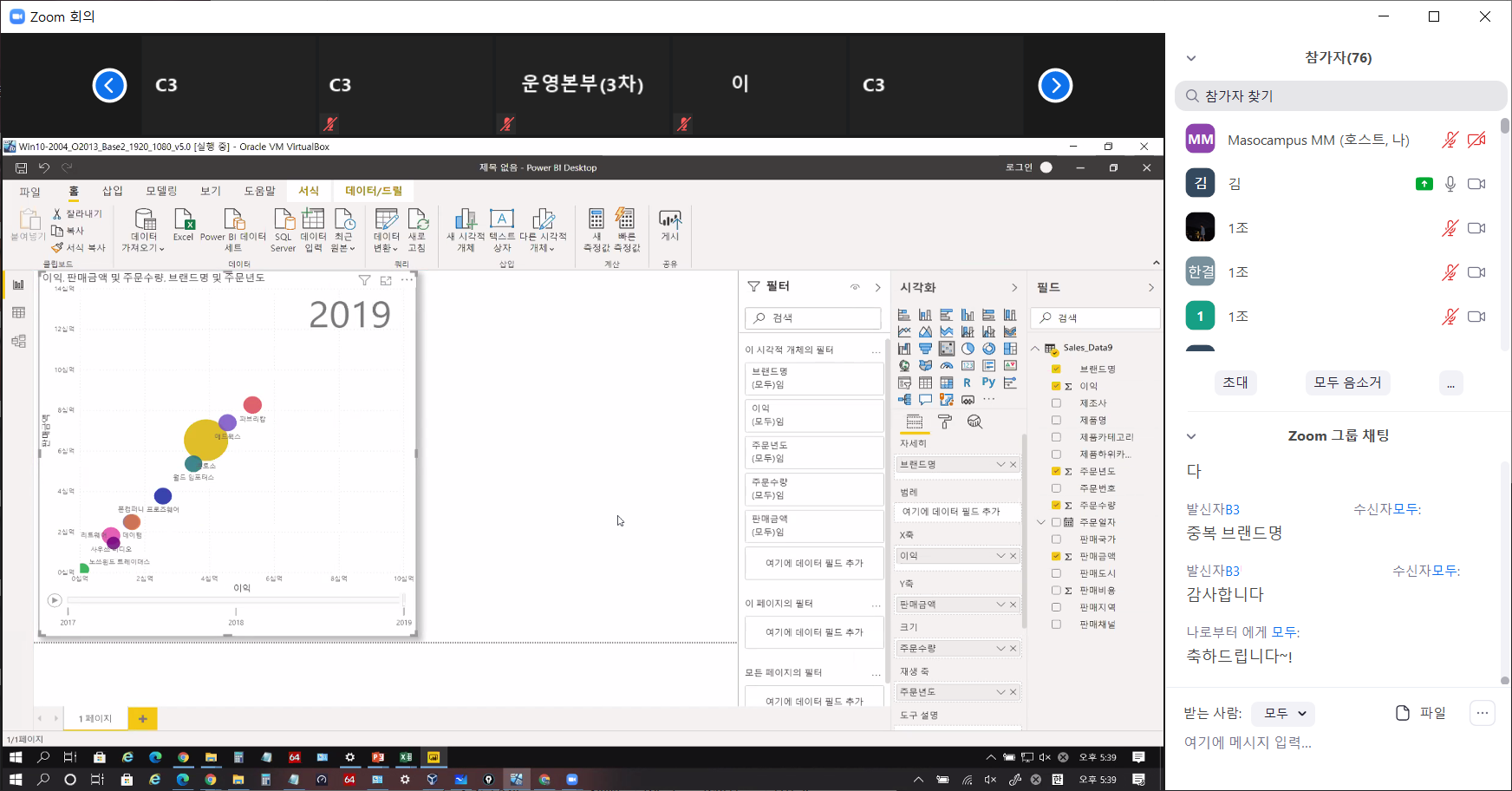
Task: Check the 제조사 field checkbox
Action: 1056,403
